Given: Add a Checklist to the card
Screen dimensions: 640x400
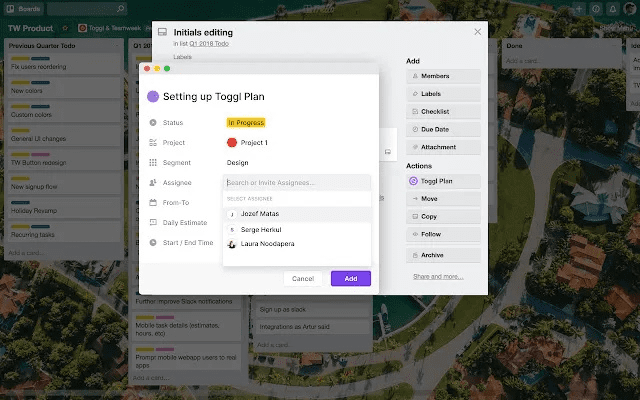Looking at the screenshot, I should pos(444,111).
